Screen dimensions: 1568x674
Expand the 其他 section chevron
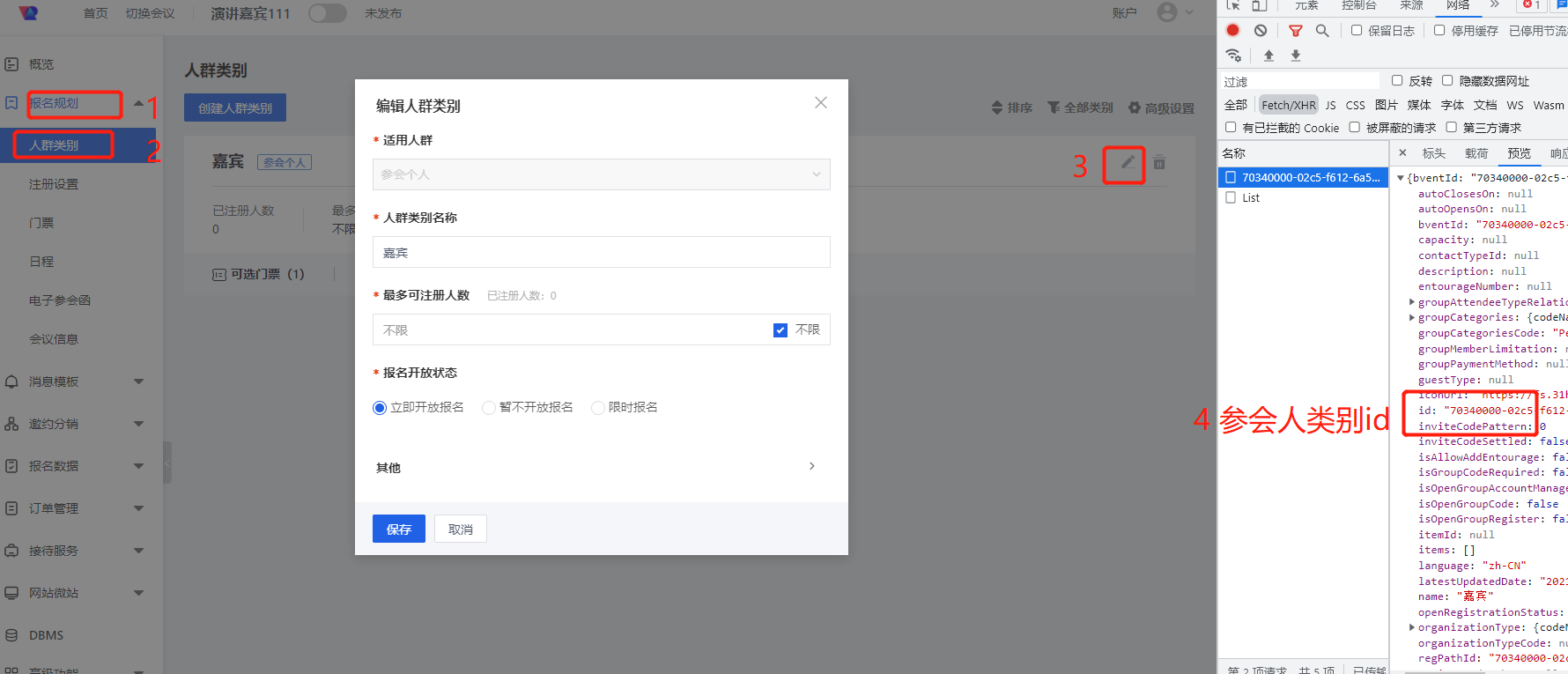click(812, 466)
